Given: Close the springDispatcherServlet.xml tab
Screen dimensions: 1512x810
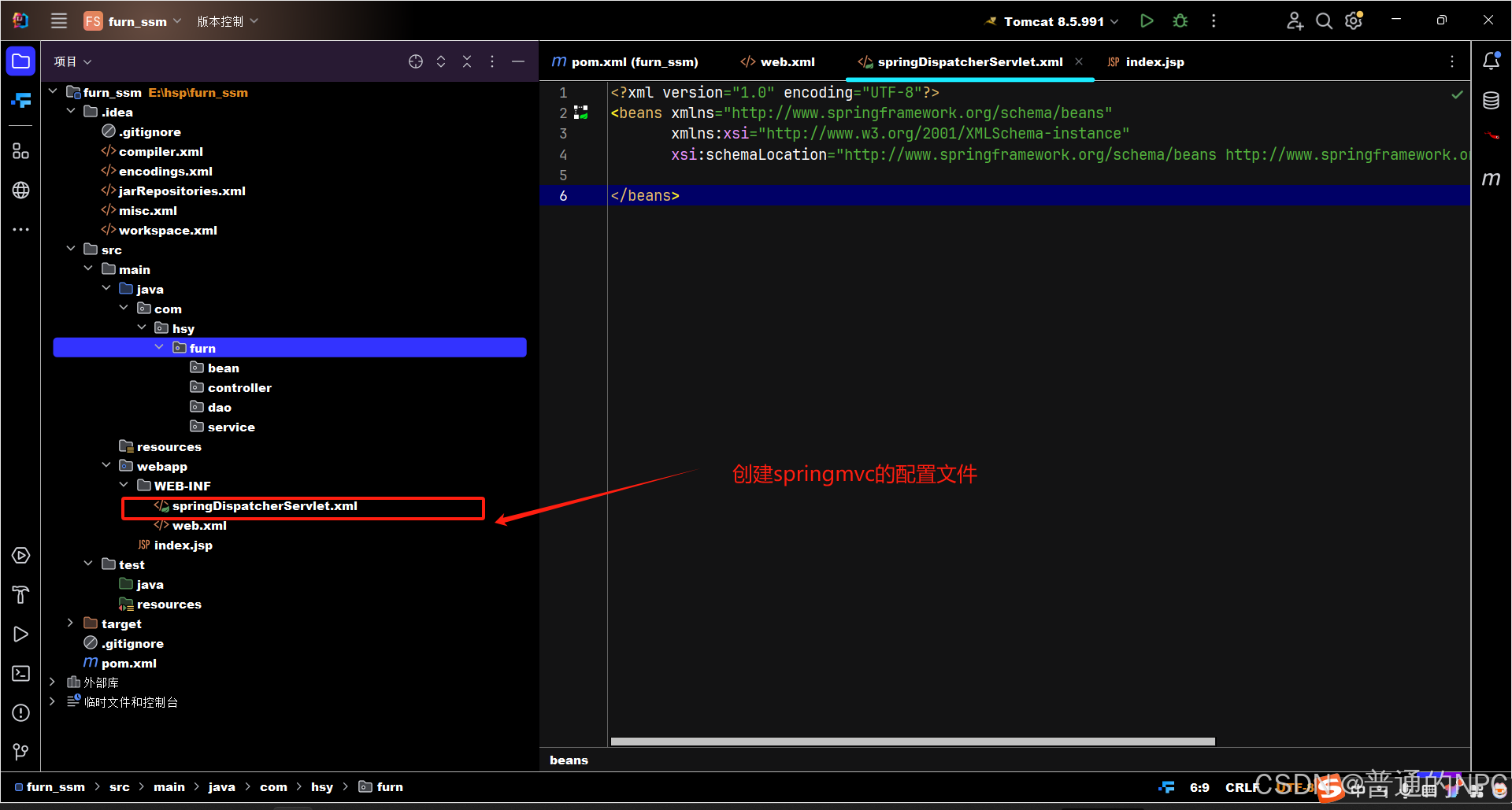Looking at the screenshot, I should 1079,61.
